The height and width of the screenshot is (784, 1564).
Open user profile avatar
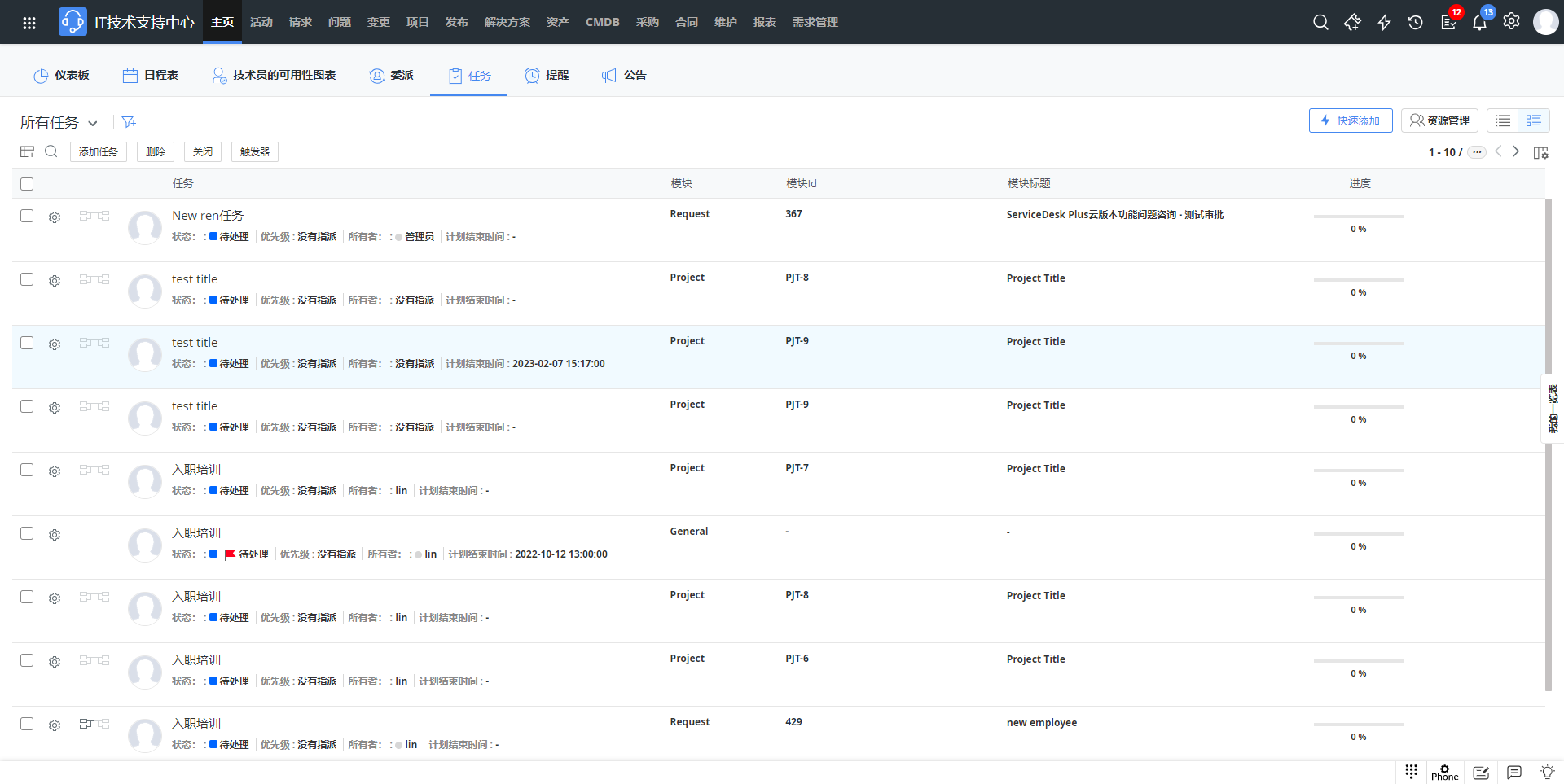click(1545, 22)
